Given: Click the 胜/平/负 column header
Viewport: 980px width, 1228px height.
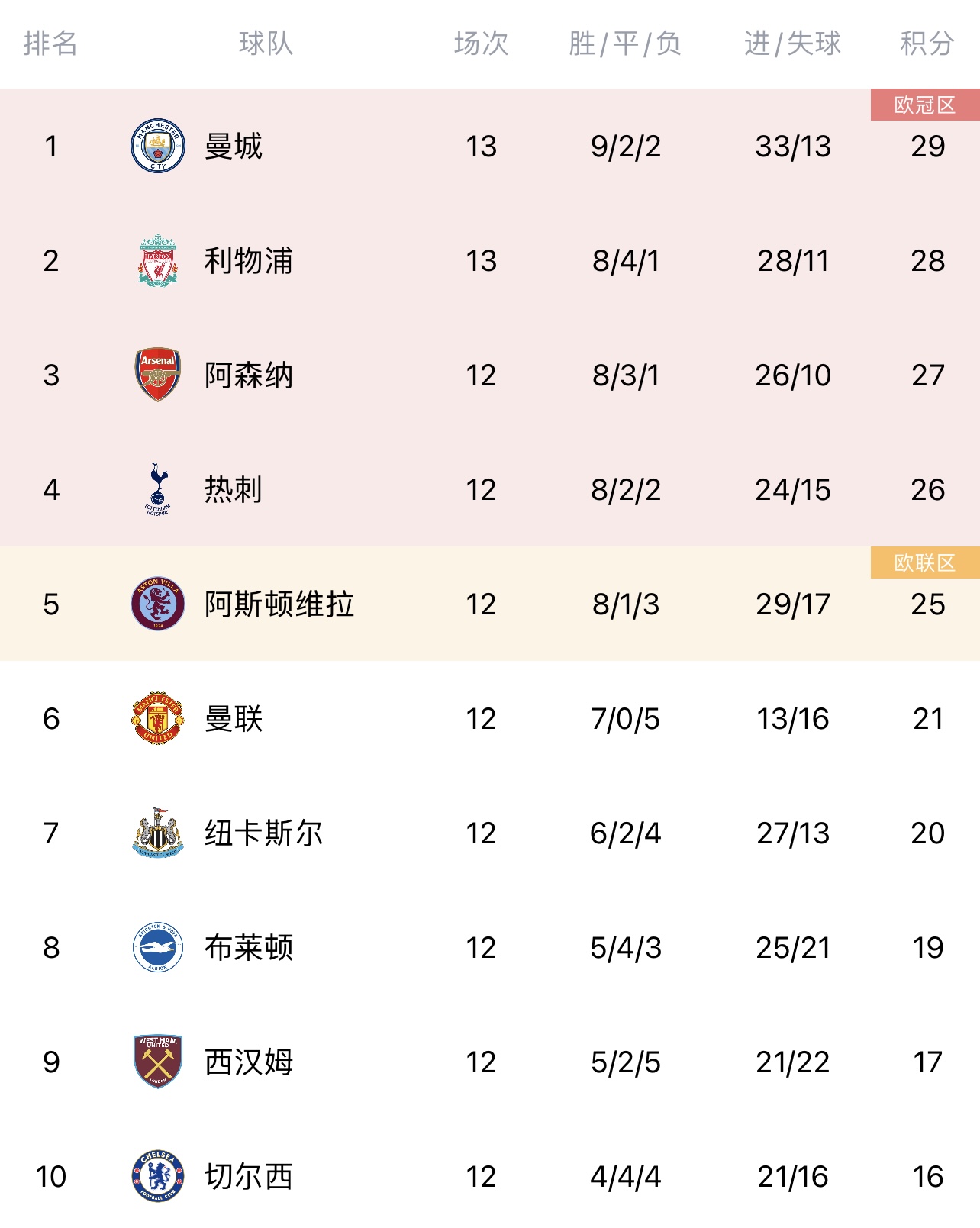Looking at the screenshot, I should (x=625, y=44).
